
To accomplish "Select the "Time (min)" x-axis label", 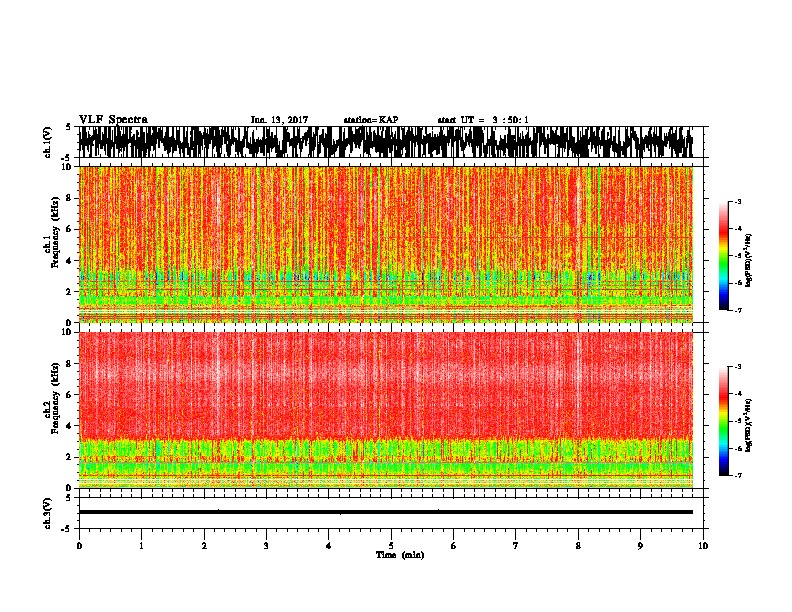I will [x=400, y=555].
